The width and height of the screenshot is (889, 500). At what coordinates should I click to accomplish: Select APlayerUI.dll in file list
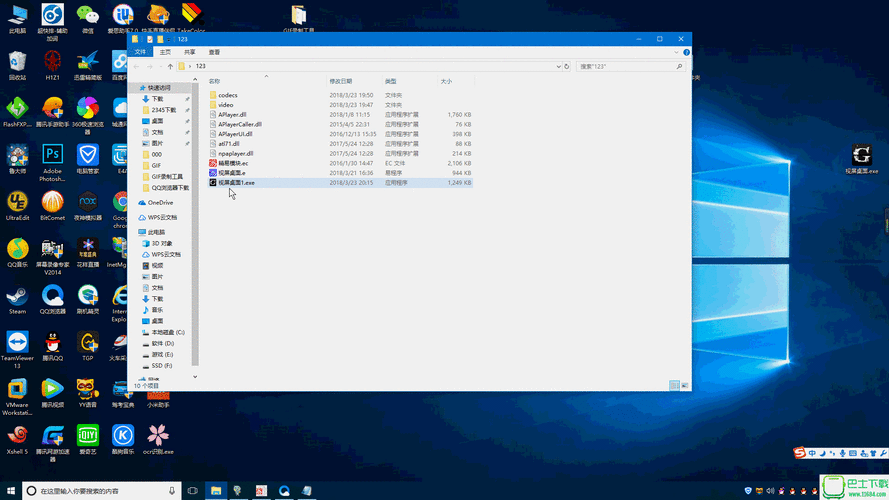point(235,134)
